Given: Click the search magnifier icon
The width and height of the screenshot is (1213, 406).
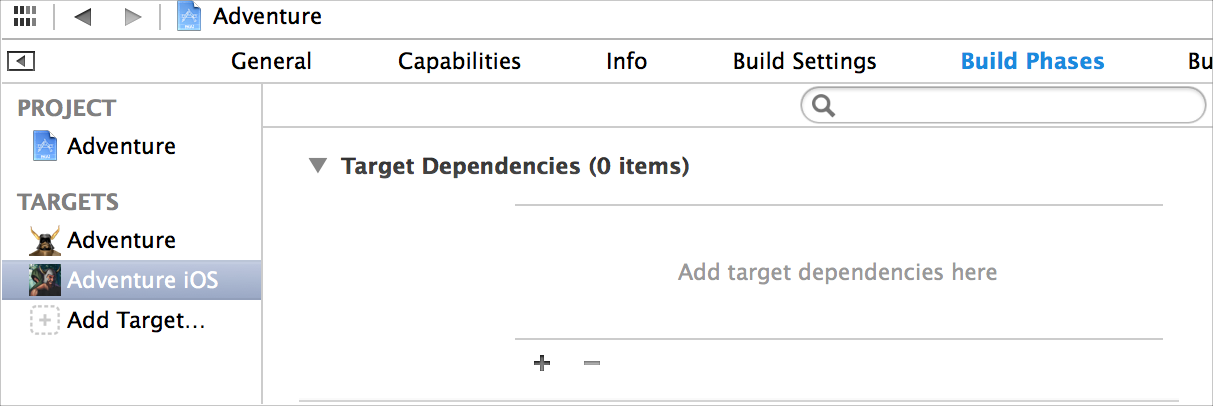Looking at the screenshot, I should click(x=824, y=106).
